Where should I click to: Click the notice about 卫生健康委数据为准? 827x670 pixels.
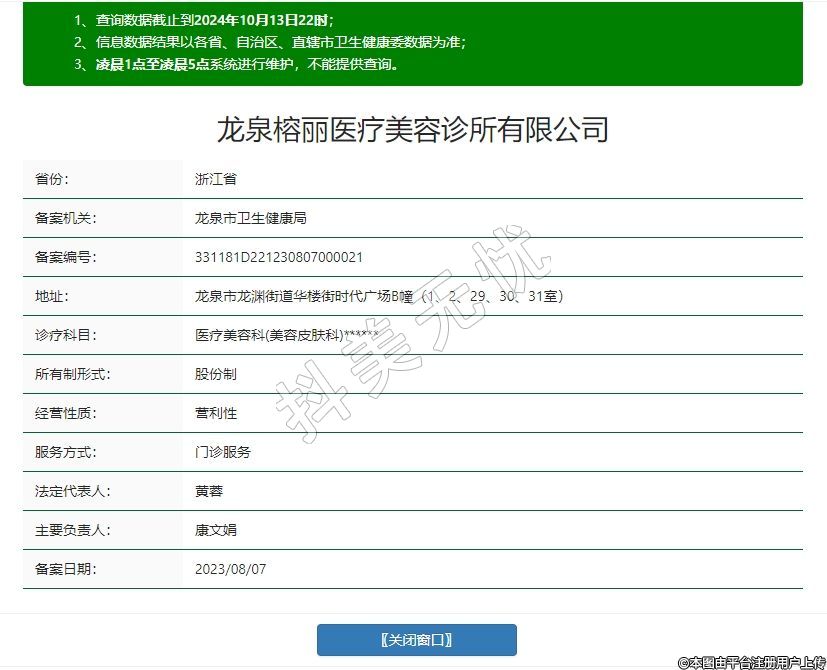tap(270, 42)
